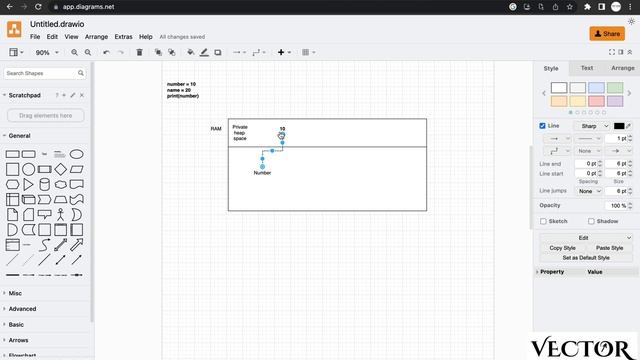Image resolution: width=640 pixels, height=360 pixels.
Task: Open the sidebar view toggle dropdown
Action: point(16,52)
